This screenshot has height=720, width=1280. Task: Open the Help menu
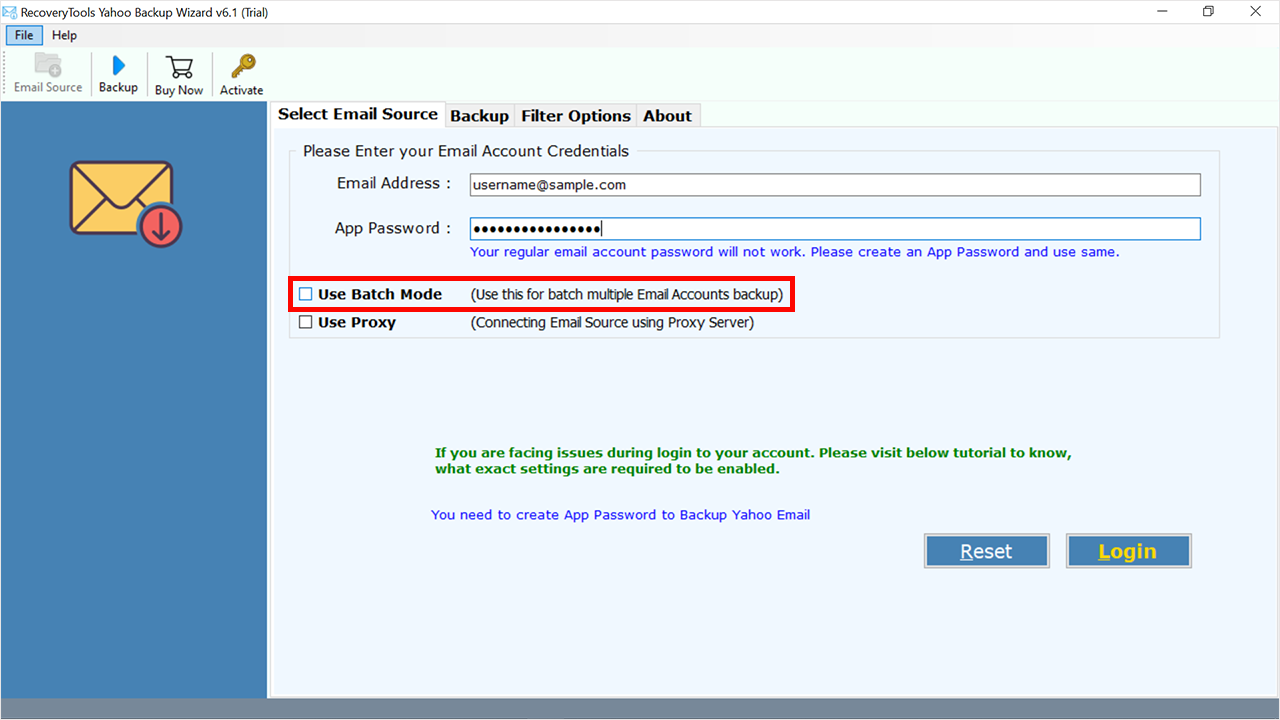64,35
